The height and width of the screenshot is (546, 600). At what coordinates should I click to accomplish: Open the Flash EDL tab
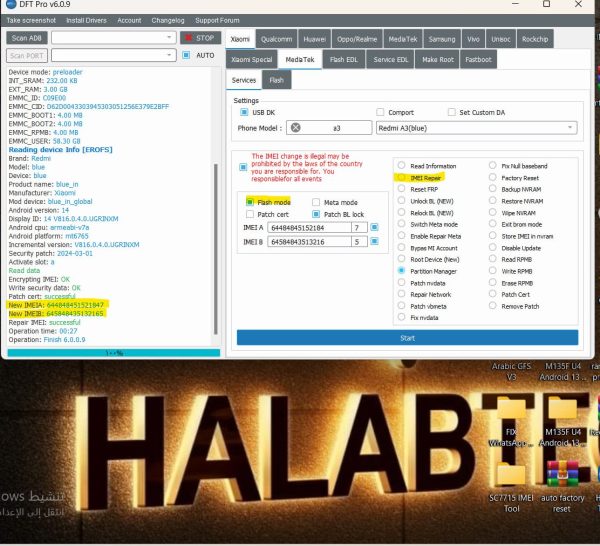click(x=343, y=59)
